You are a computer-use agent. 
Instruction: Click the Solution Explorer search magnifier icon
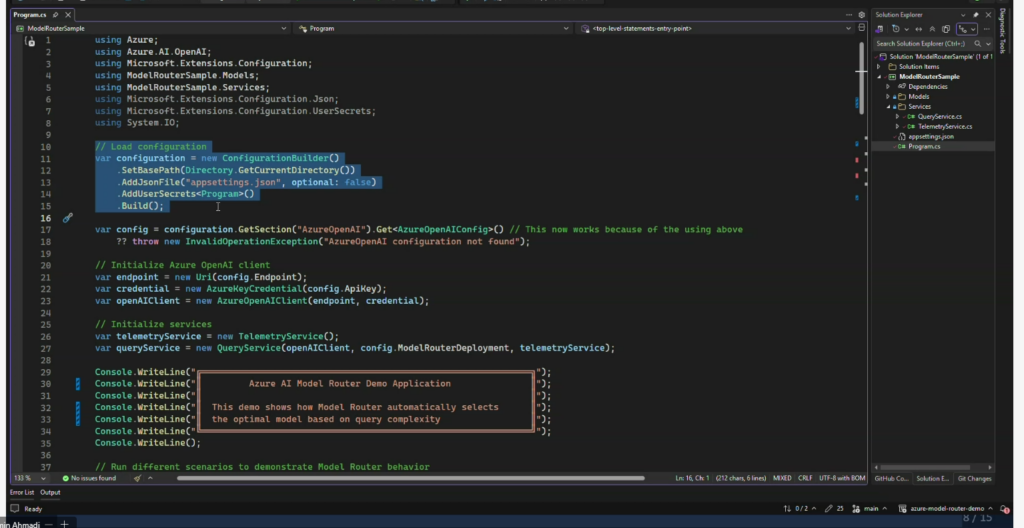click(978, 43)
